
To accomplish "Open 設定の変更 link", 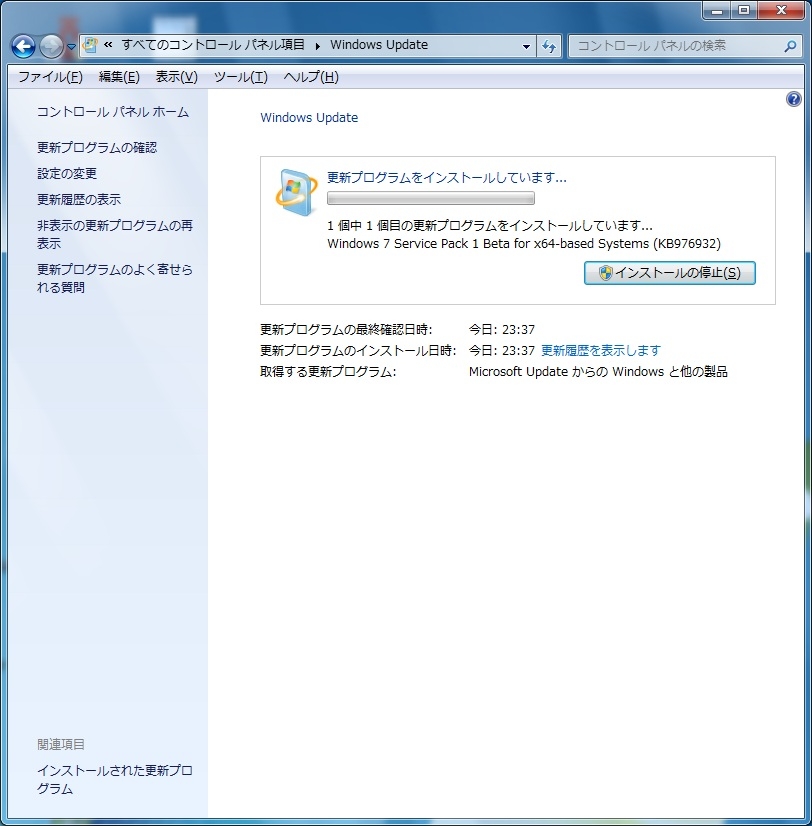I will tap(67, 173).
